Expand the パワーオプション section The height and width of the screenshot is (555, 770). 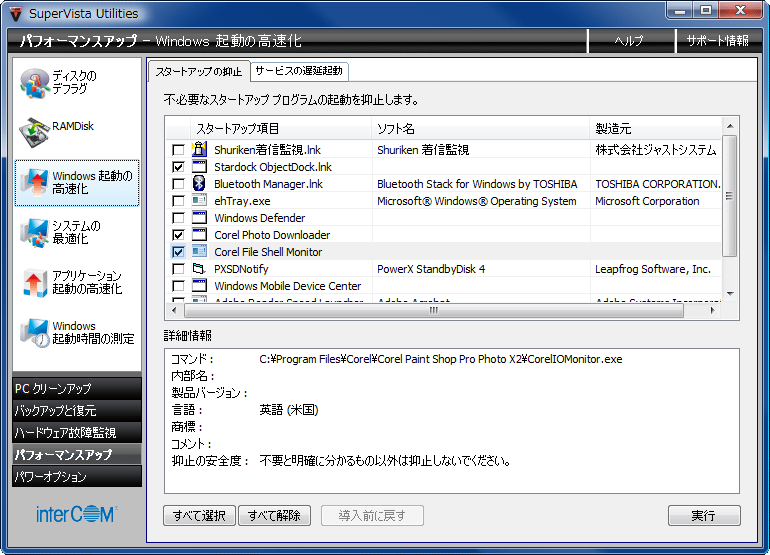[77, 476]
